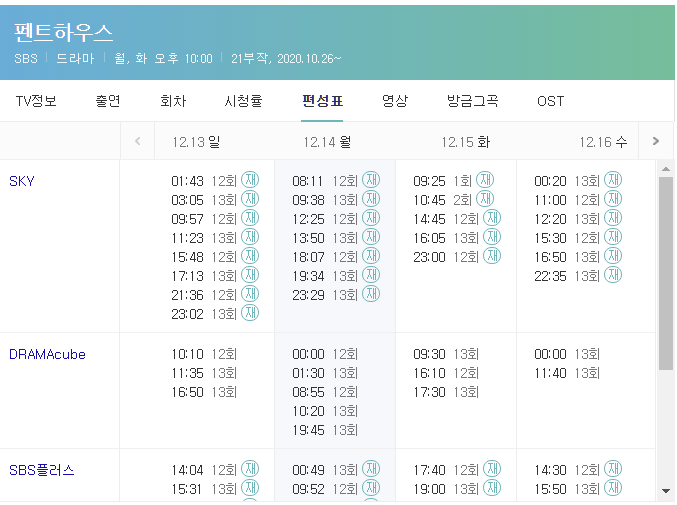Click rerun badge next to SKY 12.13 09:57
The image size is (677, 505).
point(250,218)
